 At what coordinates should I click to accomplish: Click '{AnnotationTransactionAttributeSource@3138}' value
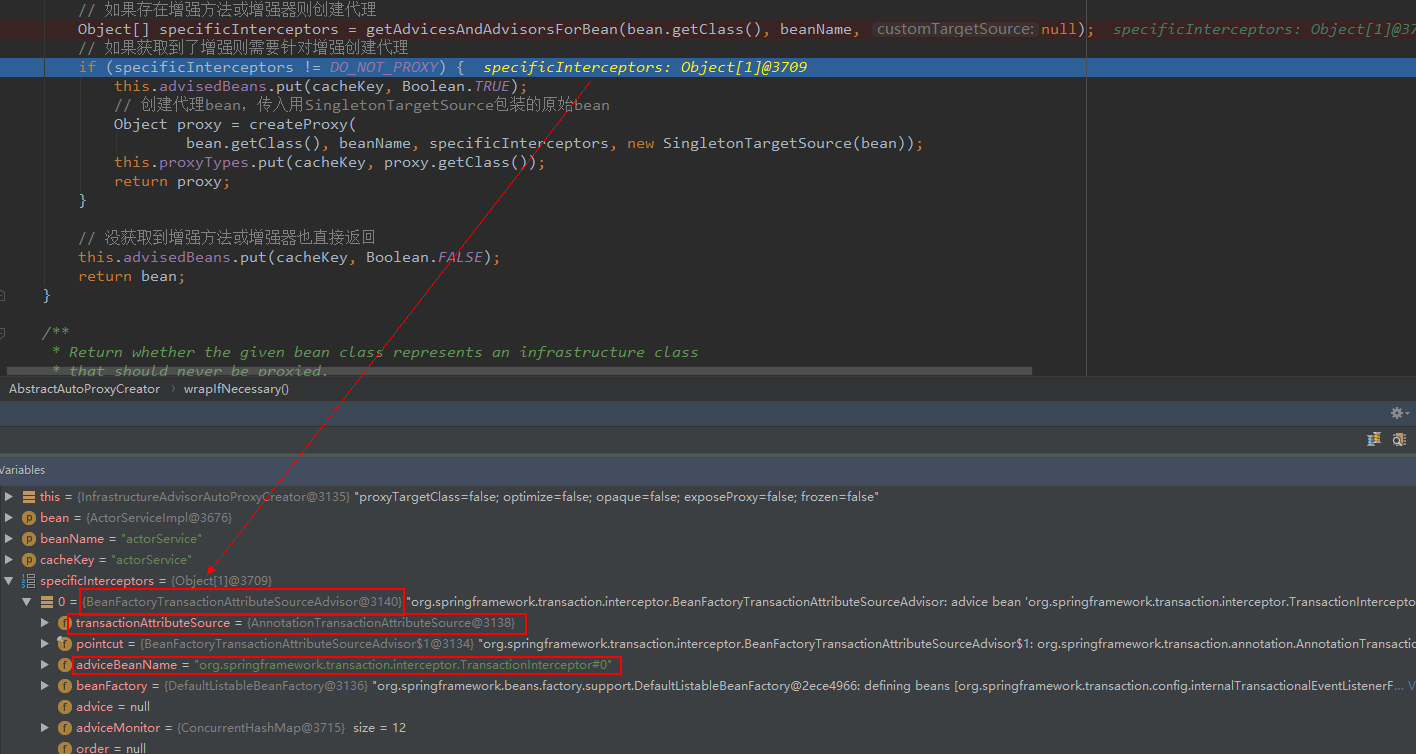point(381,623)
